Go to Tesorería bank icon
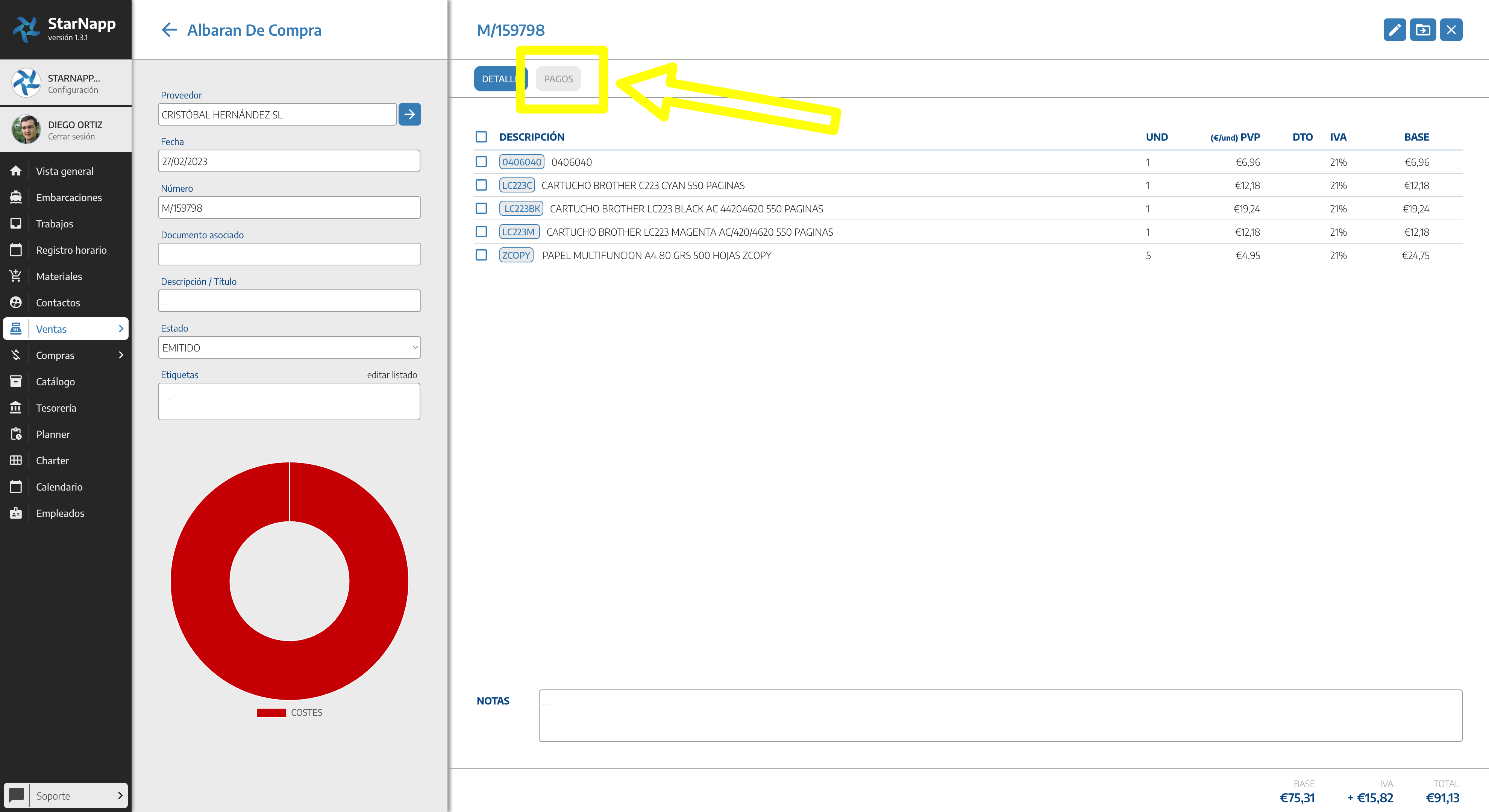The height and width of the screenshot is (812, 1489). point(16,408)
